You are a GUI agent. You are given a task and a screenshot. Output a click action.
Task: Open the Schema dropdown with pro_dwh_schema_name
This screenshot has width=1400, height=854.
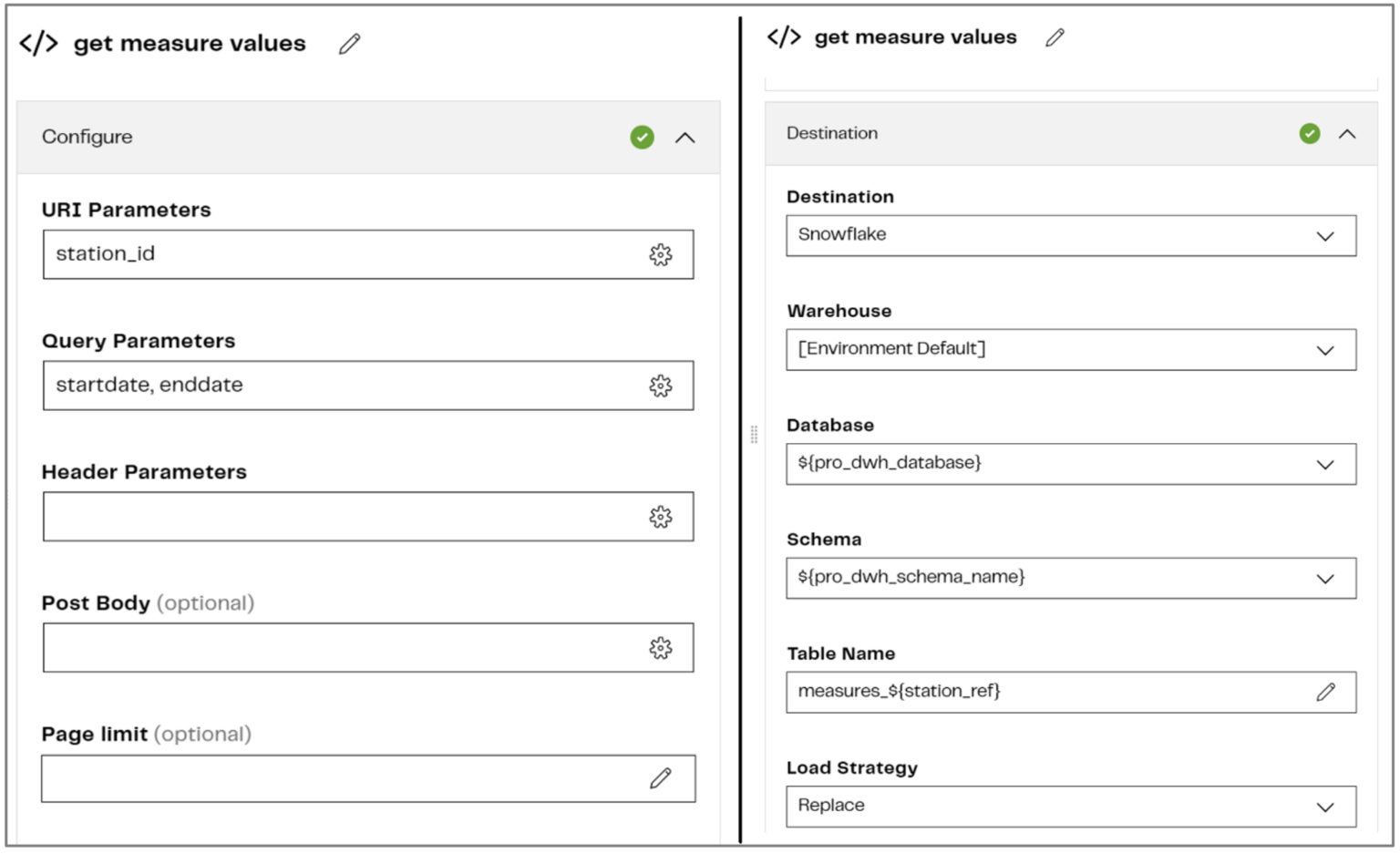pos(1324,577)
